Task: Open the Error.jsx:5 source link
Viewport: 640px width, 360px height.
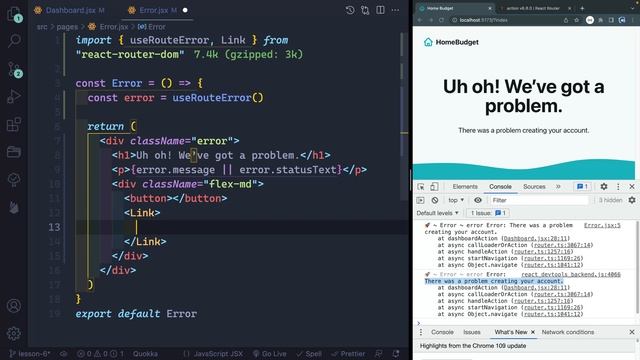Action: [602, 225]
